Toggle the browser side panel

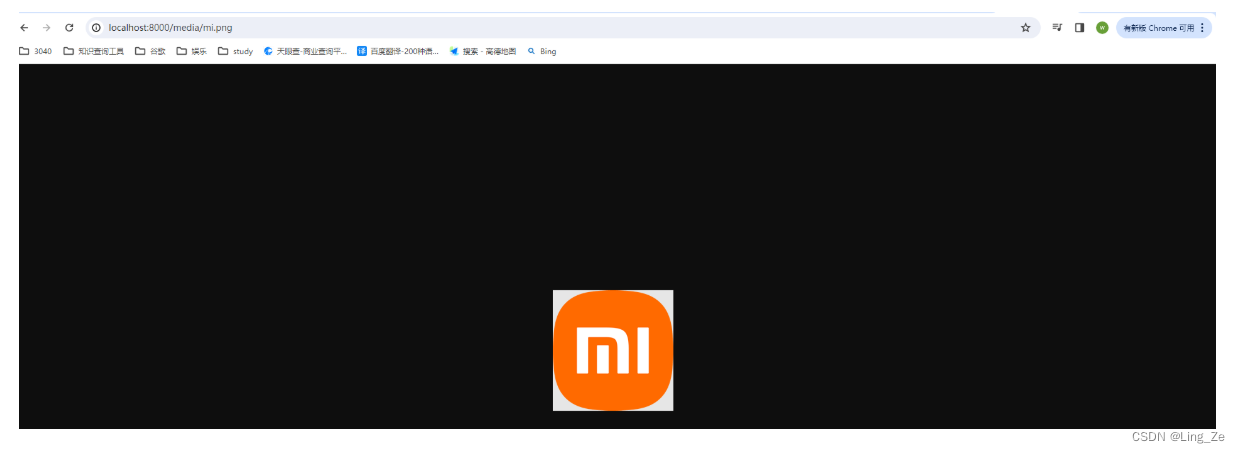pyautogui.click(x=1079, y=28)
